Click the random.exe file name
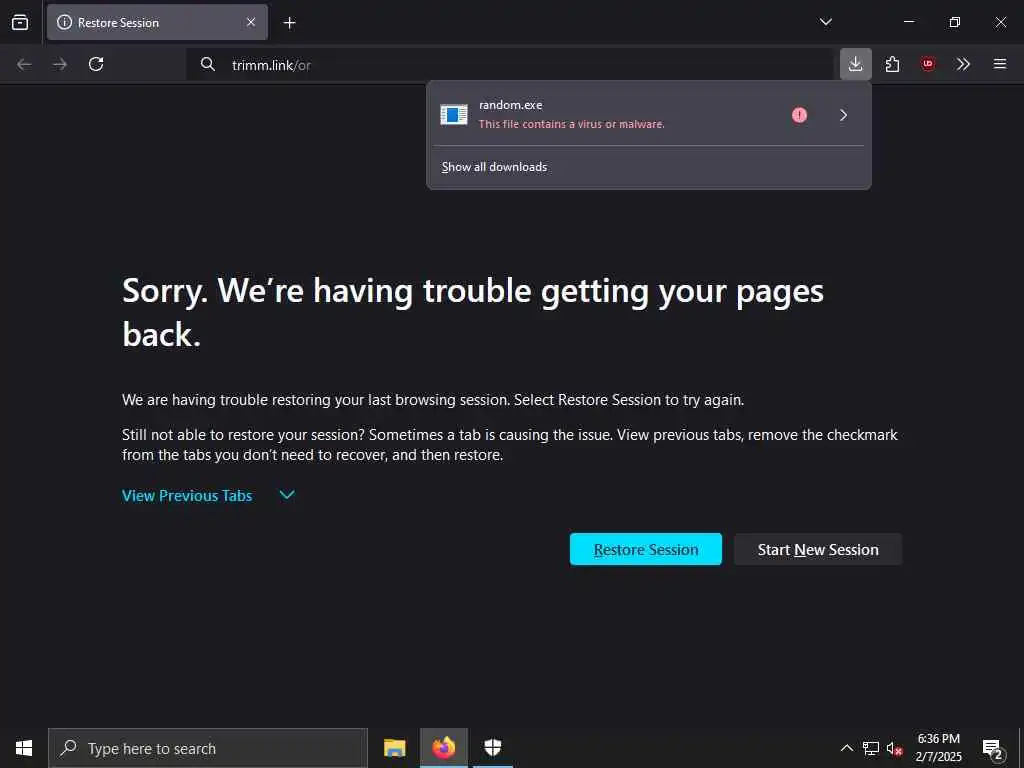 (x=511, y=104)
